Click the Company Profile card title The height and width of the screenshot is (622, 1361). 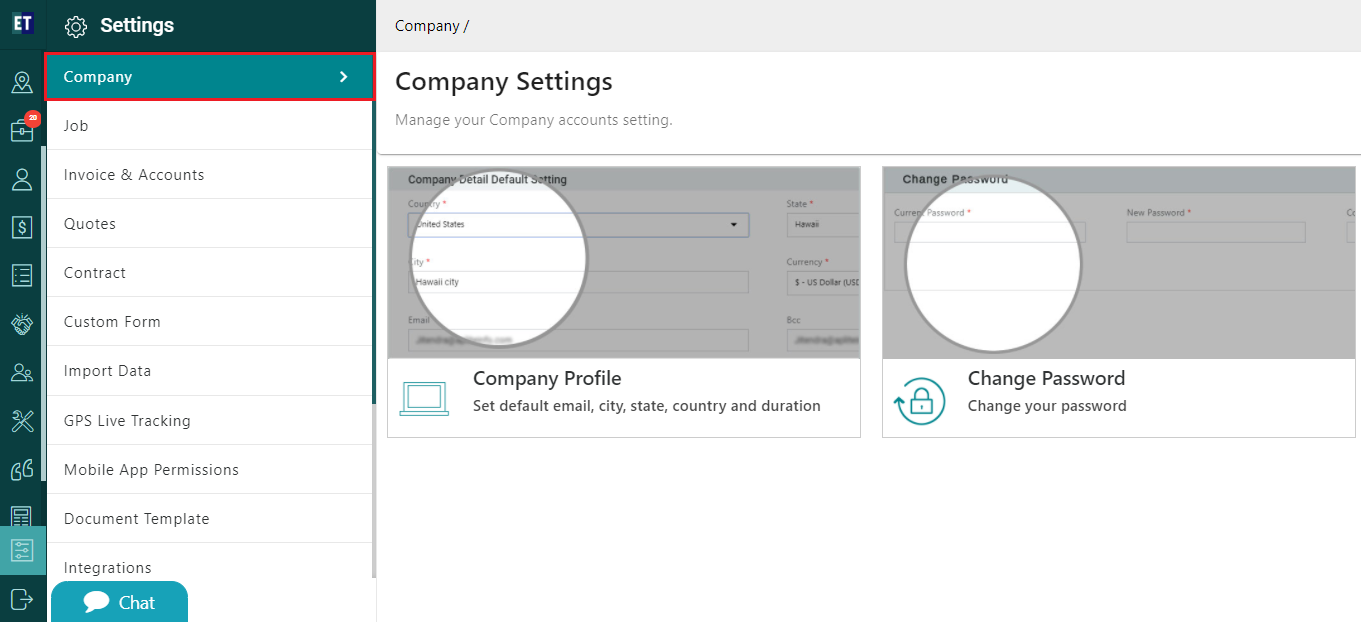point(547,379)
